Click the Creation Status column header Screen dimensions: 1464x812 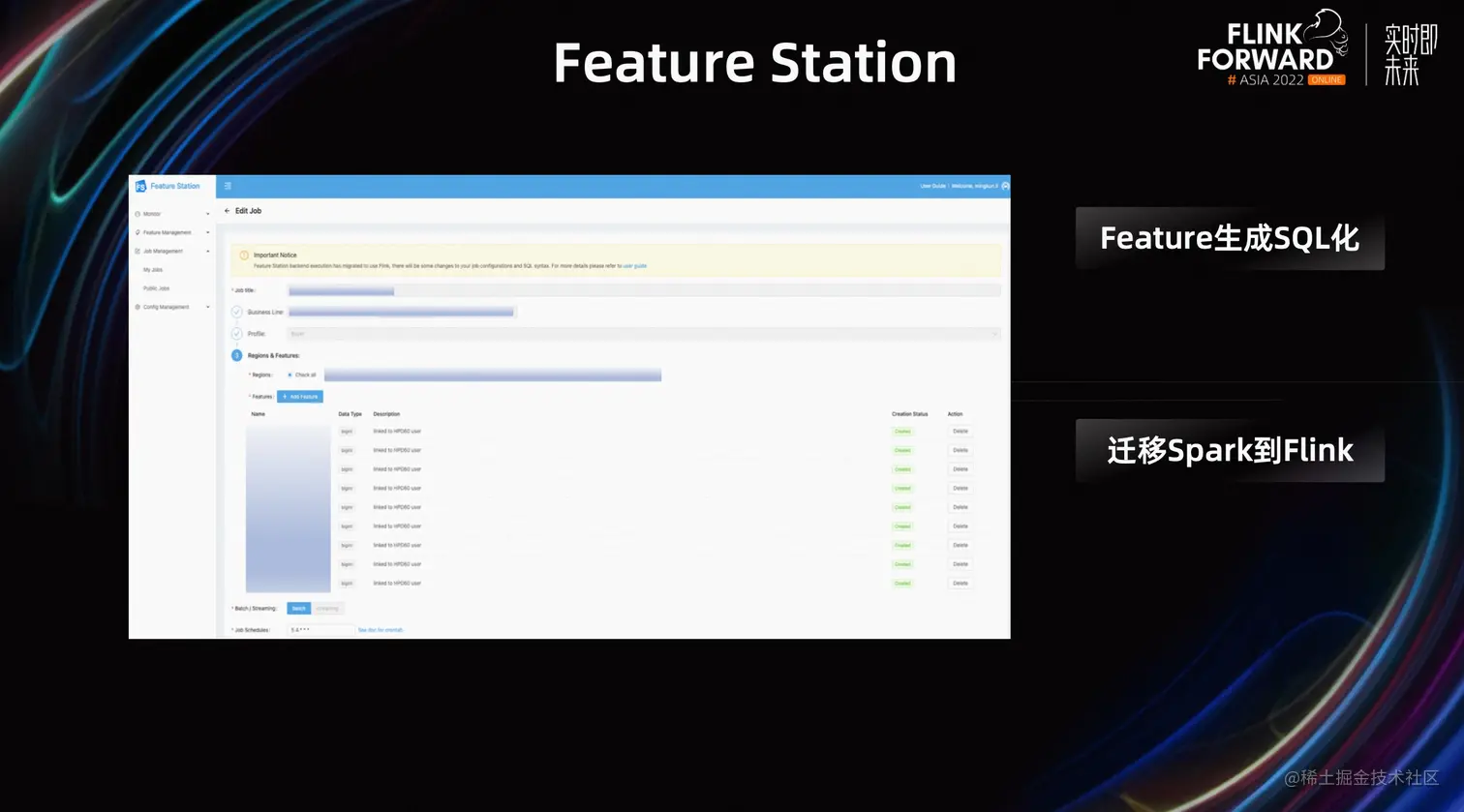[910, 414]
